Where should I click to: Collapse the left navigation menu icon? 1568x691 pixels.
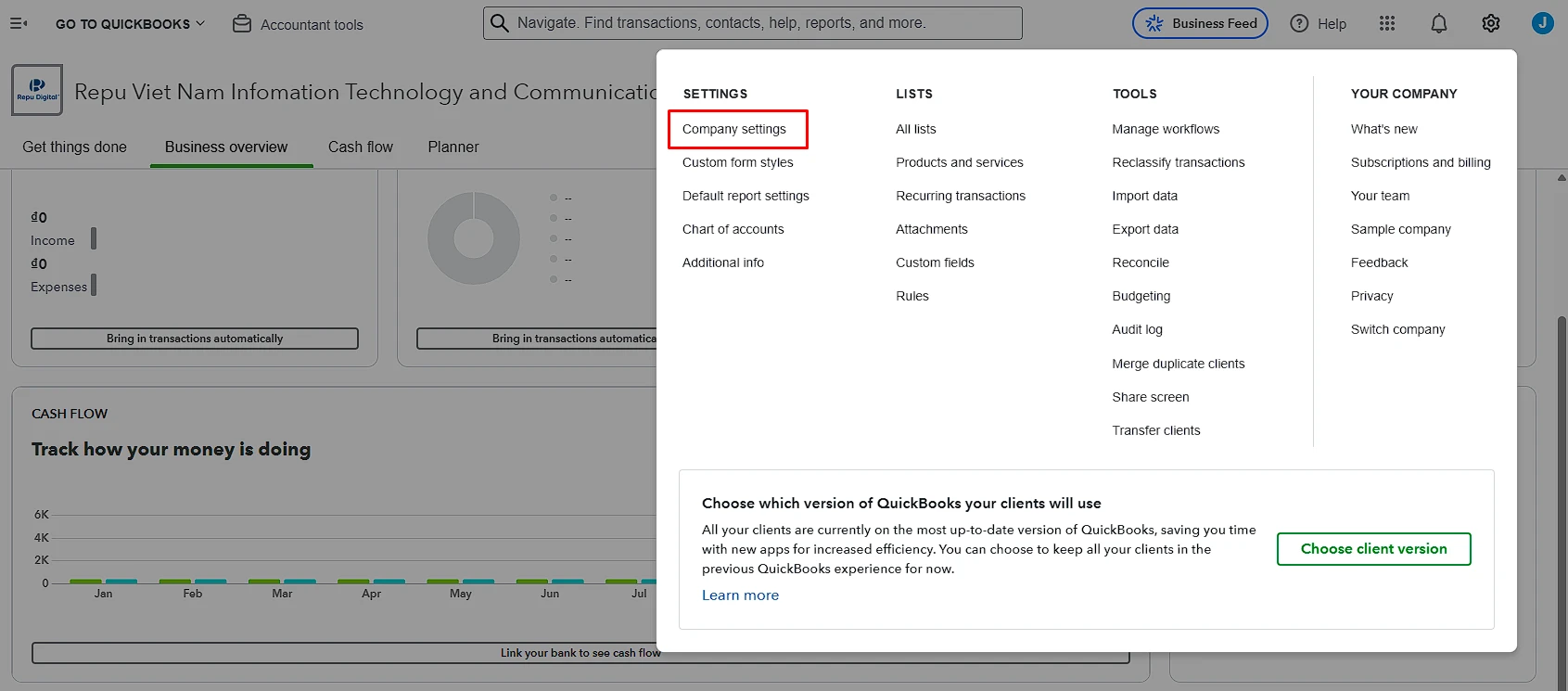point(19,24)
